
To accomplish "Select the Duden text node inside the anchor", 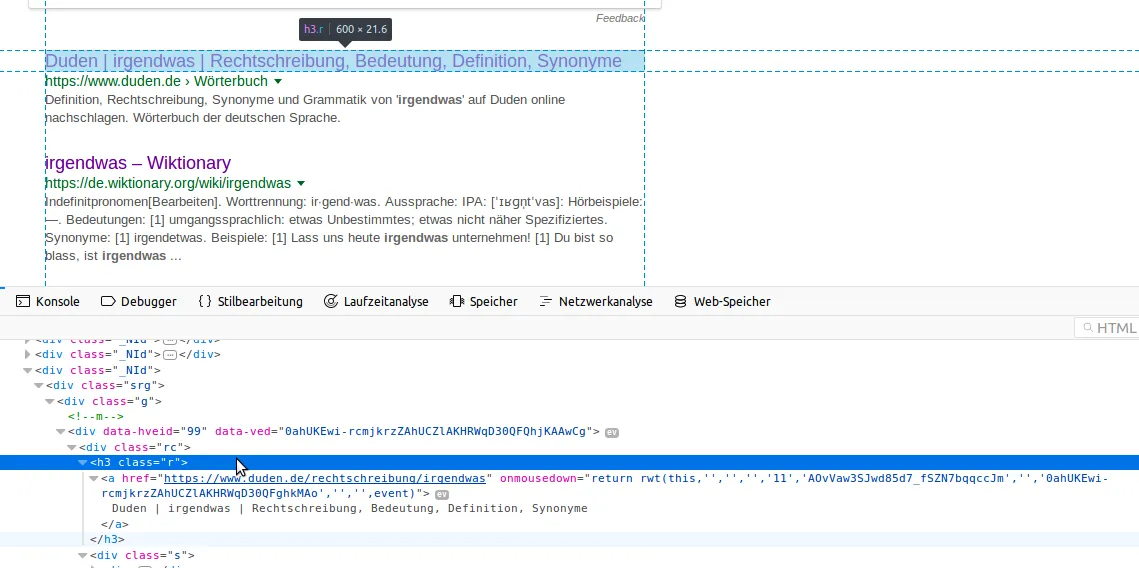I will tap(349, 508).
